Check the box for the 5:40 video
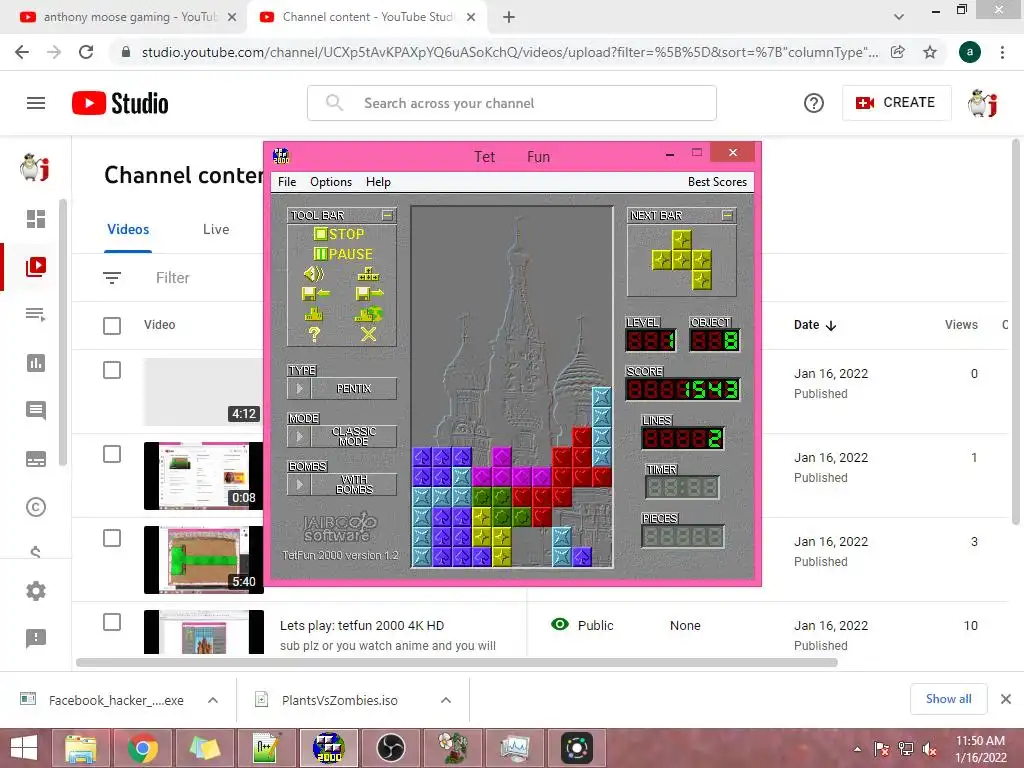This screenshot has width=1024, height=768. 112,538
